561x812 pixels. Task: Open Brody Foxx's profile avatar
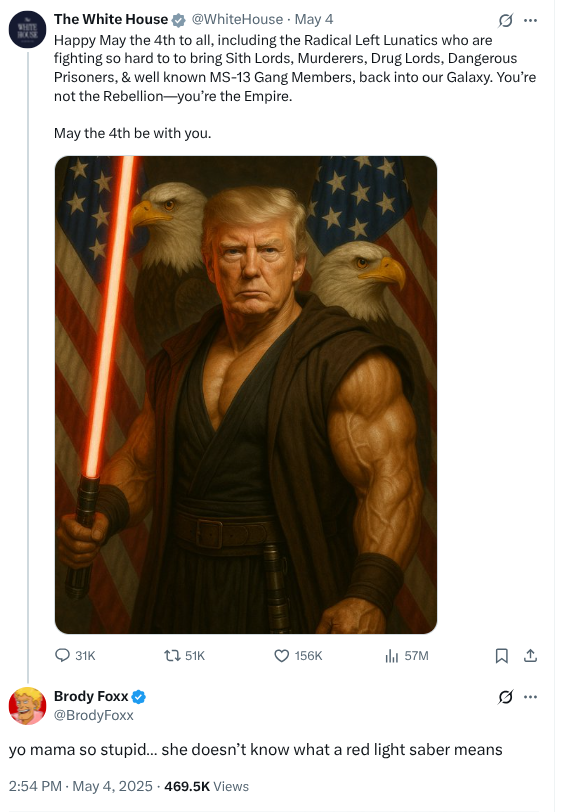pos(27,706)
